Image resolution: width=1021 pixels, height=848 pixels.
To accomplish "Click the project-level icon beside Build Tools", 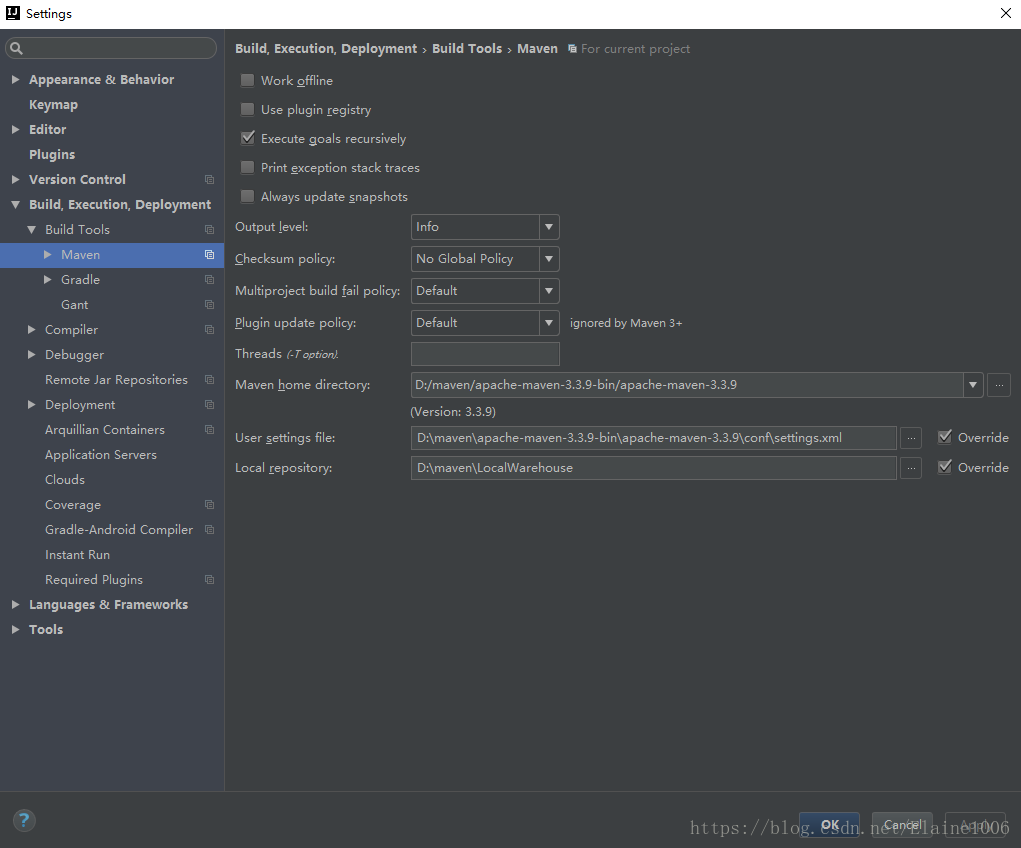I will click(209, 229).
